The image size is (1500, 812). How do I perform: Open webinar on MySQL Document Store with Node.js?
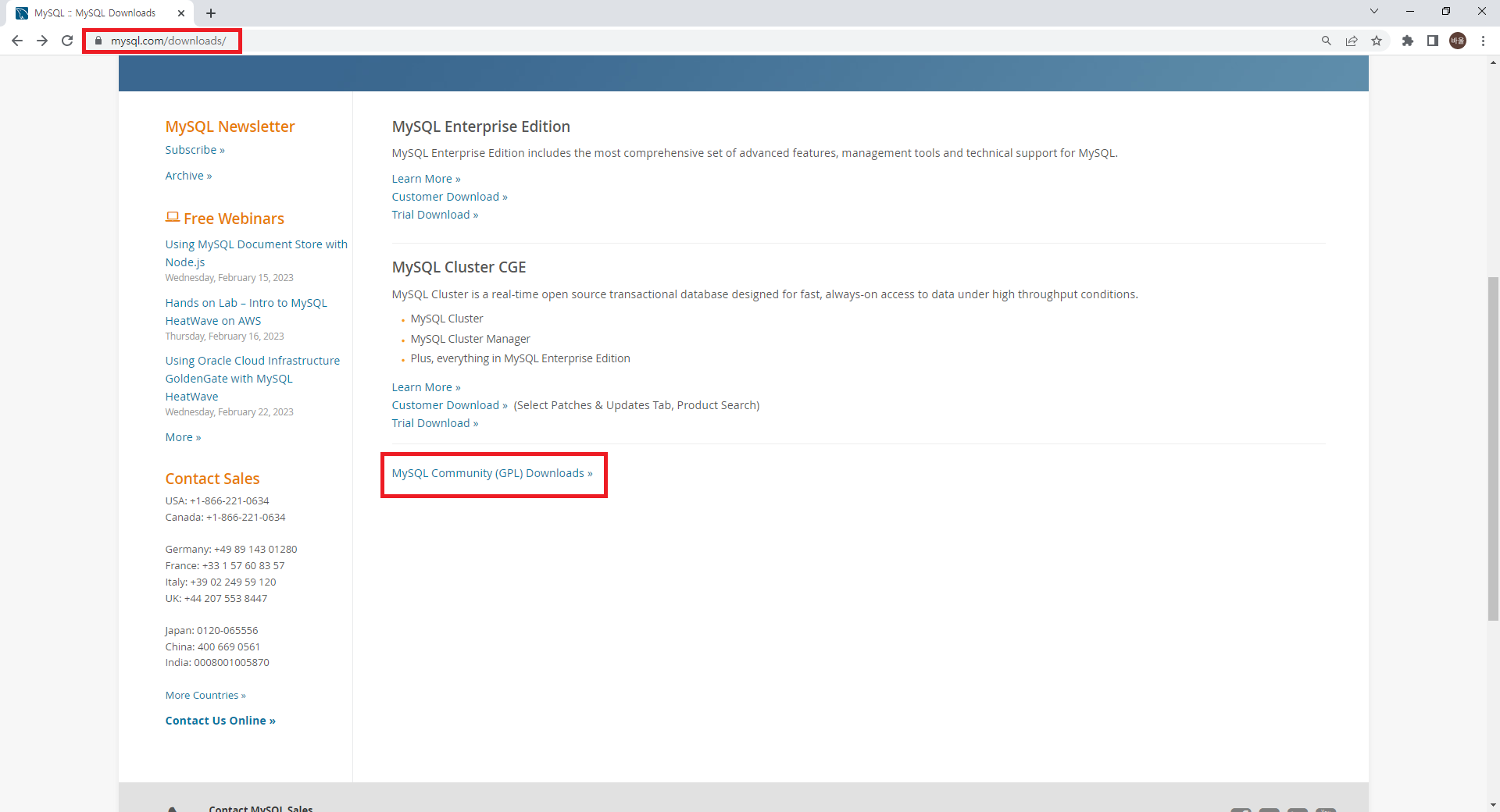256,253
